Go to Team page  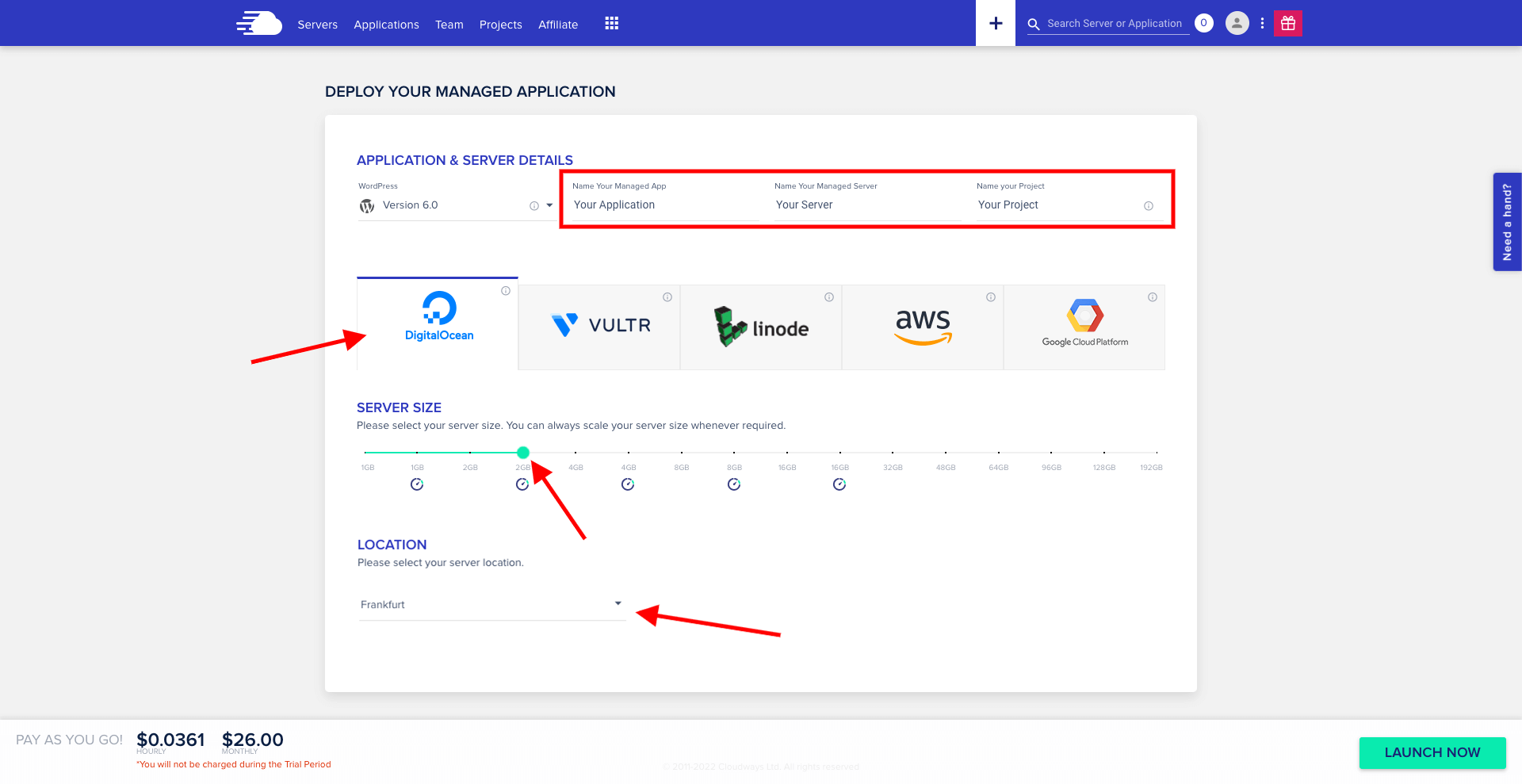(x=449, y=25)
